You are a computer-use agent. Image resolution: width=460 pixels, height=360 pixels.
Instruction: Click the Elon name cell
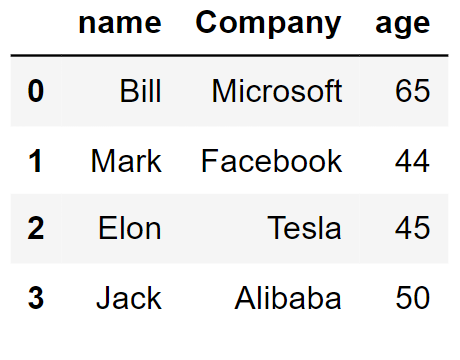tap(130, 228)
